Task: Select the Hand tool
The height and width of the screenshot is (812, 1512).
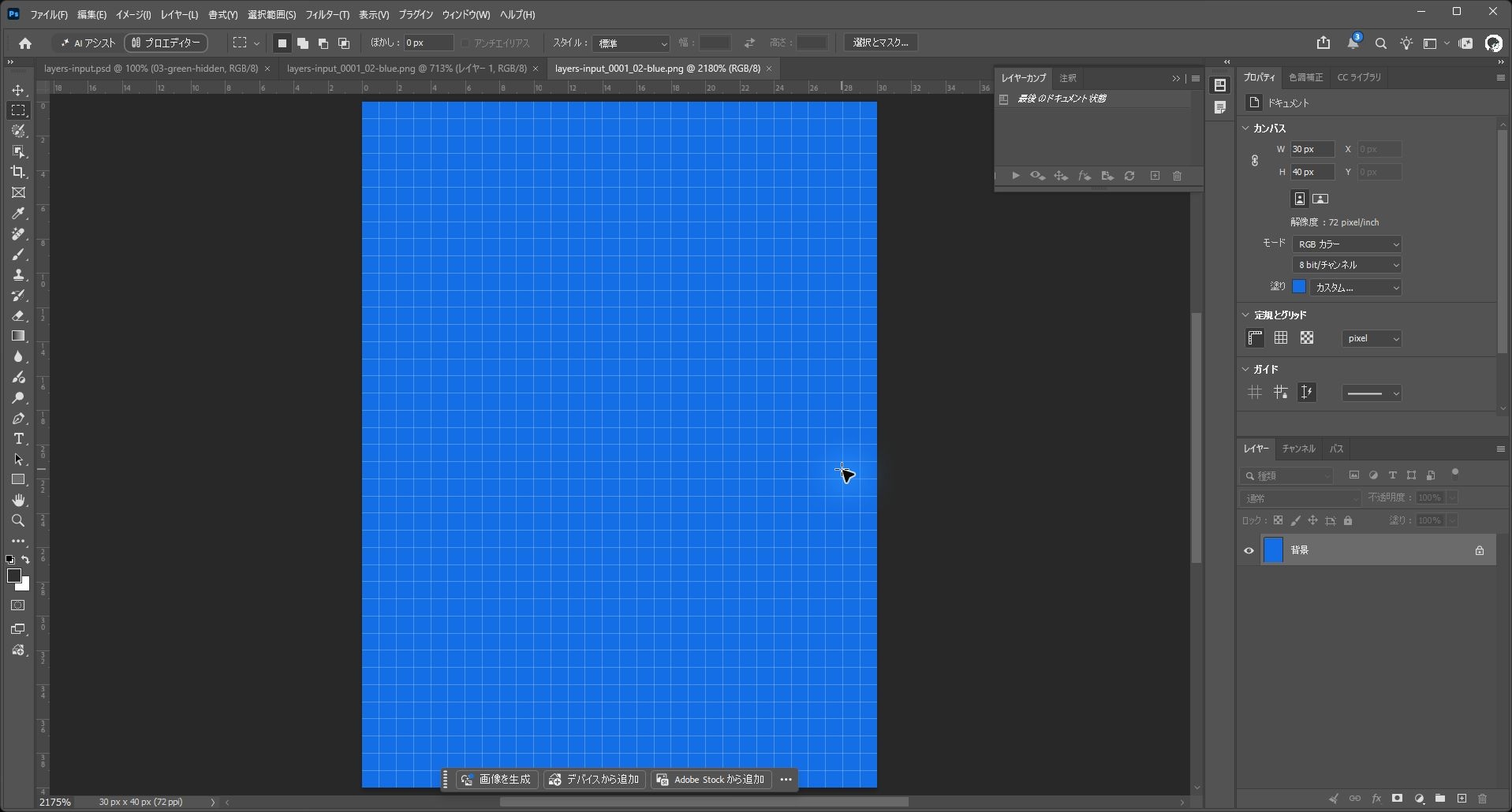Action: click(x=18, y=501)
